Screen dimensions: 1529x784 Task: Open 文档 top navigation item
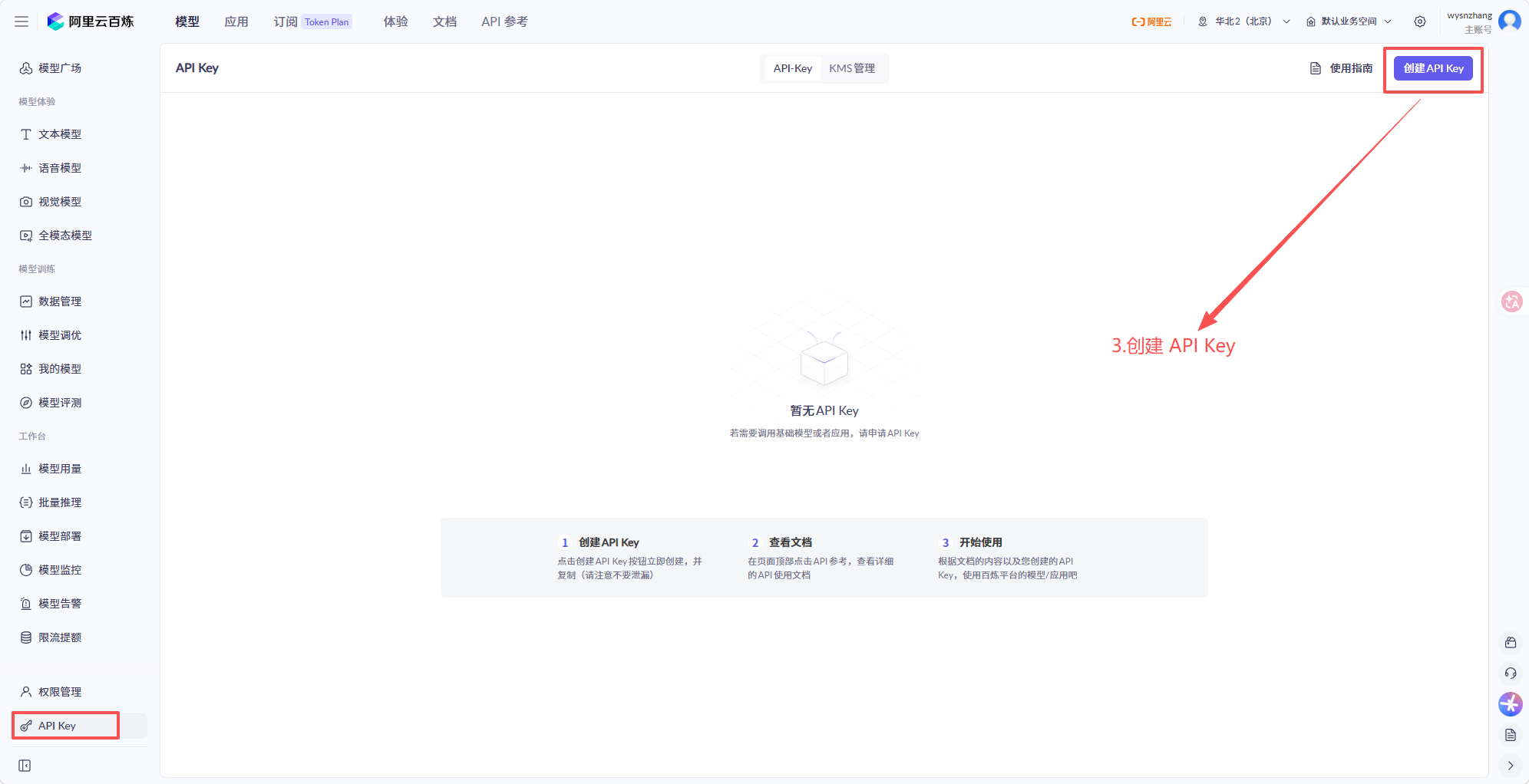point(445,21)
